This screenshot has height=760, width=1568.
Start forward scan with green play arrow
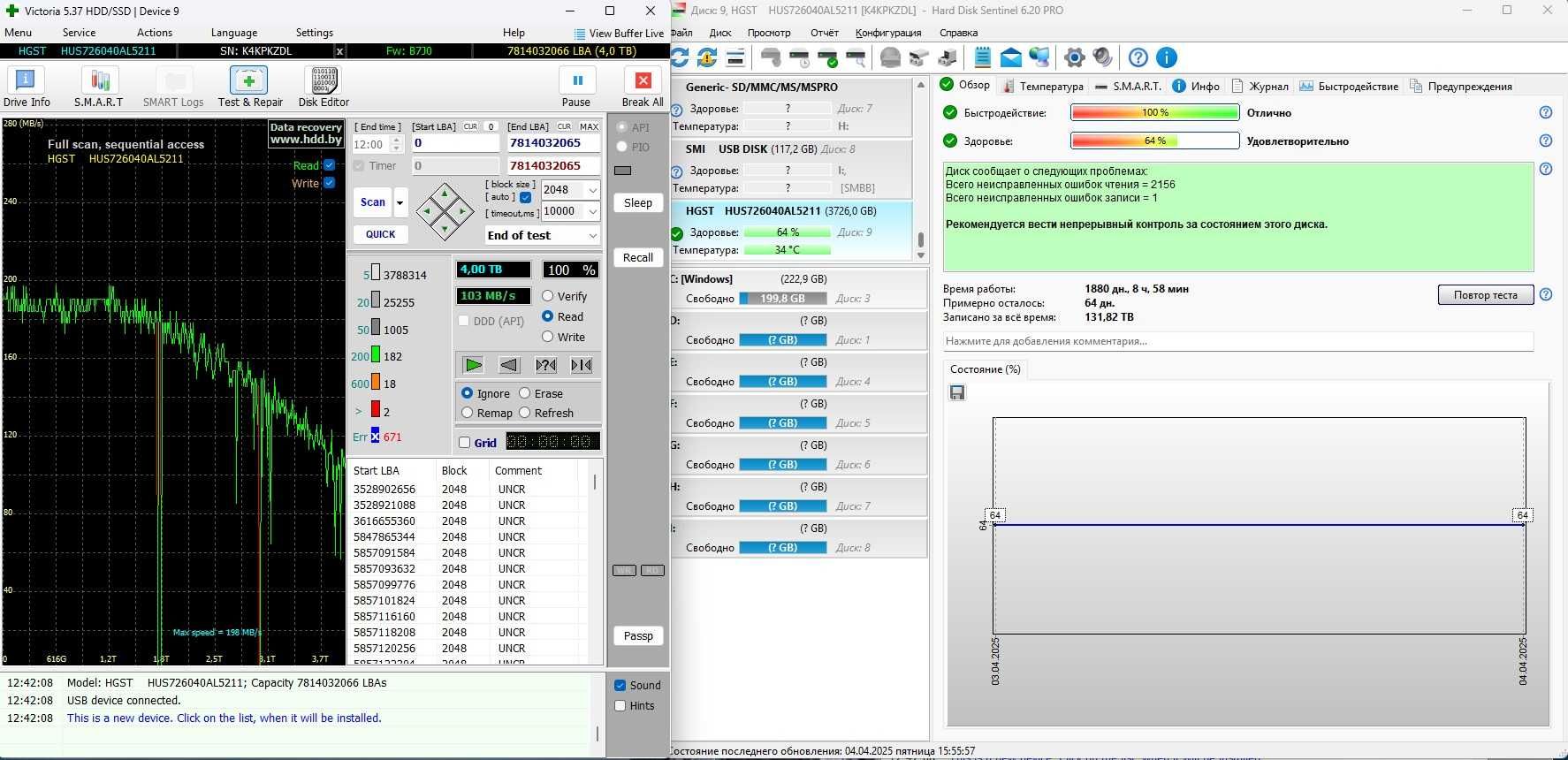tap(474, 365)
